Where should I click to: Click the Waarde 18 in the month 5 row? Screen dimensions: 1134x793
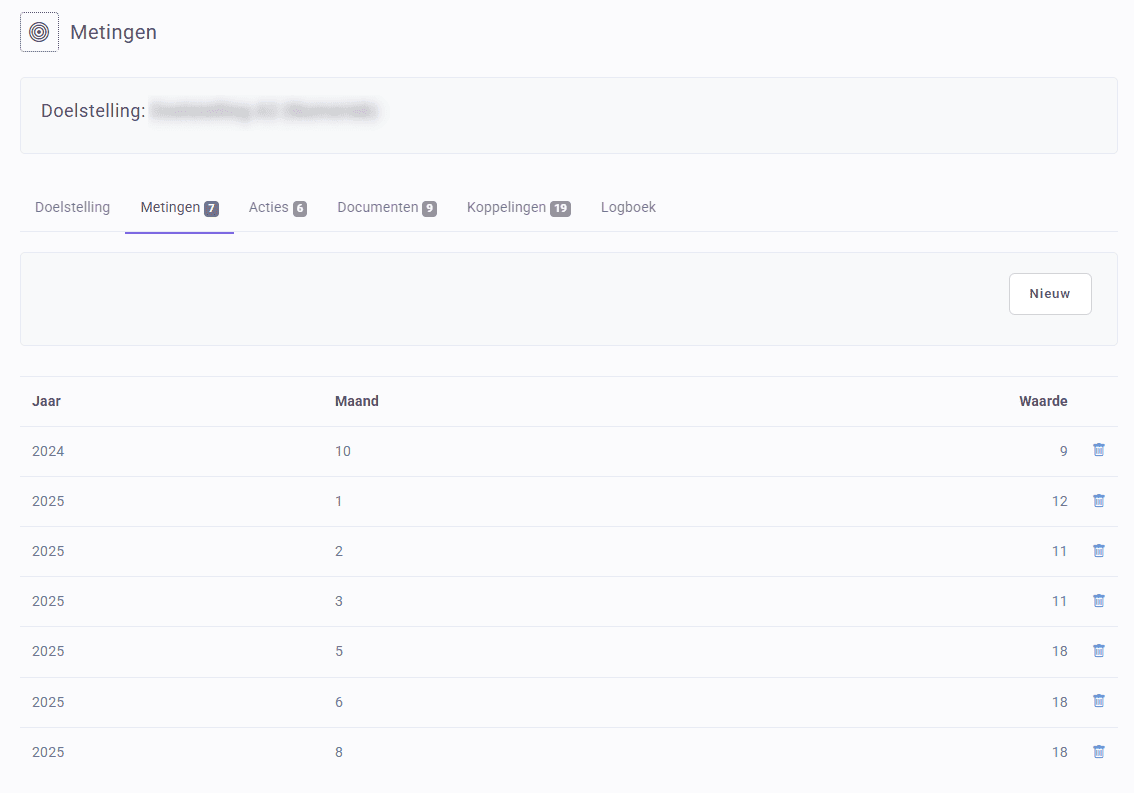tap(1060, 651)
